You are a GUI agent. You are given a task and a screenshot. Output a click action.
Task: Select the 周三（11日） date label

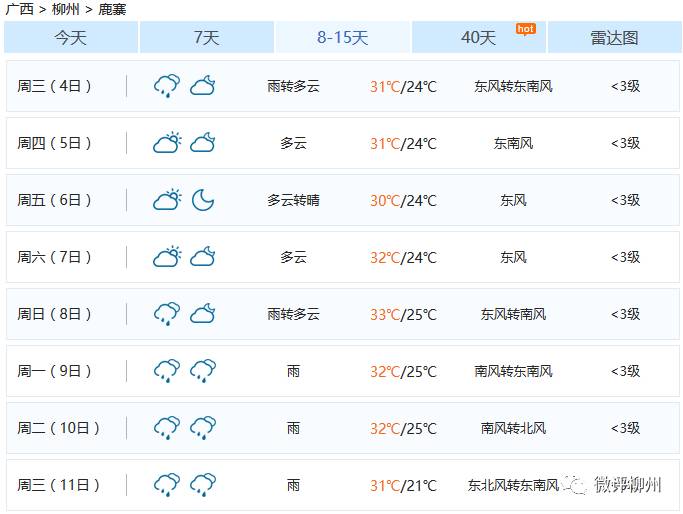(58, 485)
